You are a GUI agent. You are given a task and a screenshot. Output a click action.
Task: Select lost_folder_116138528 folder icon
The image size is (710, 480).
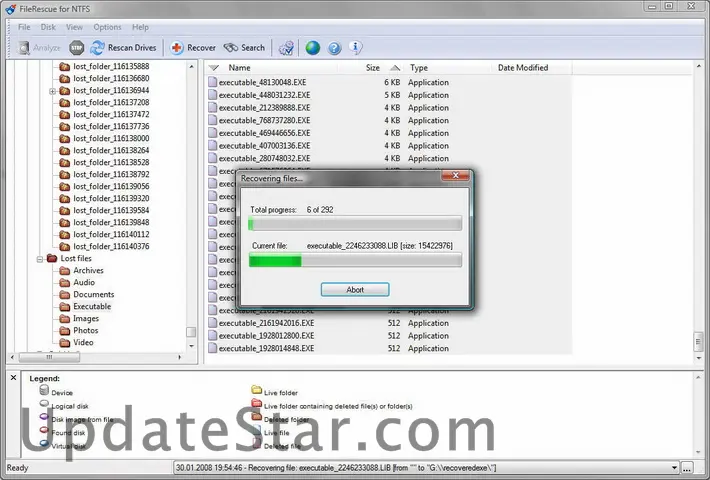coord(65,163)
